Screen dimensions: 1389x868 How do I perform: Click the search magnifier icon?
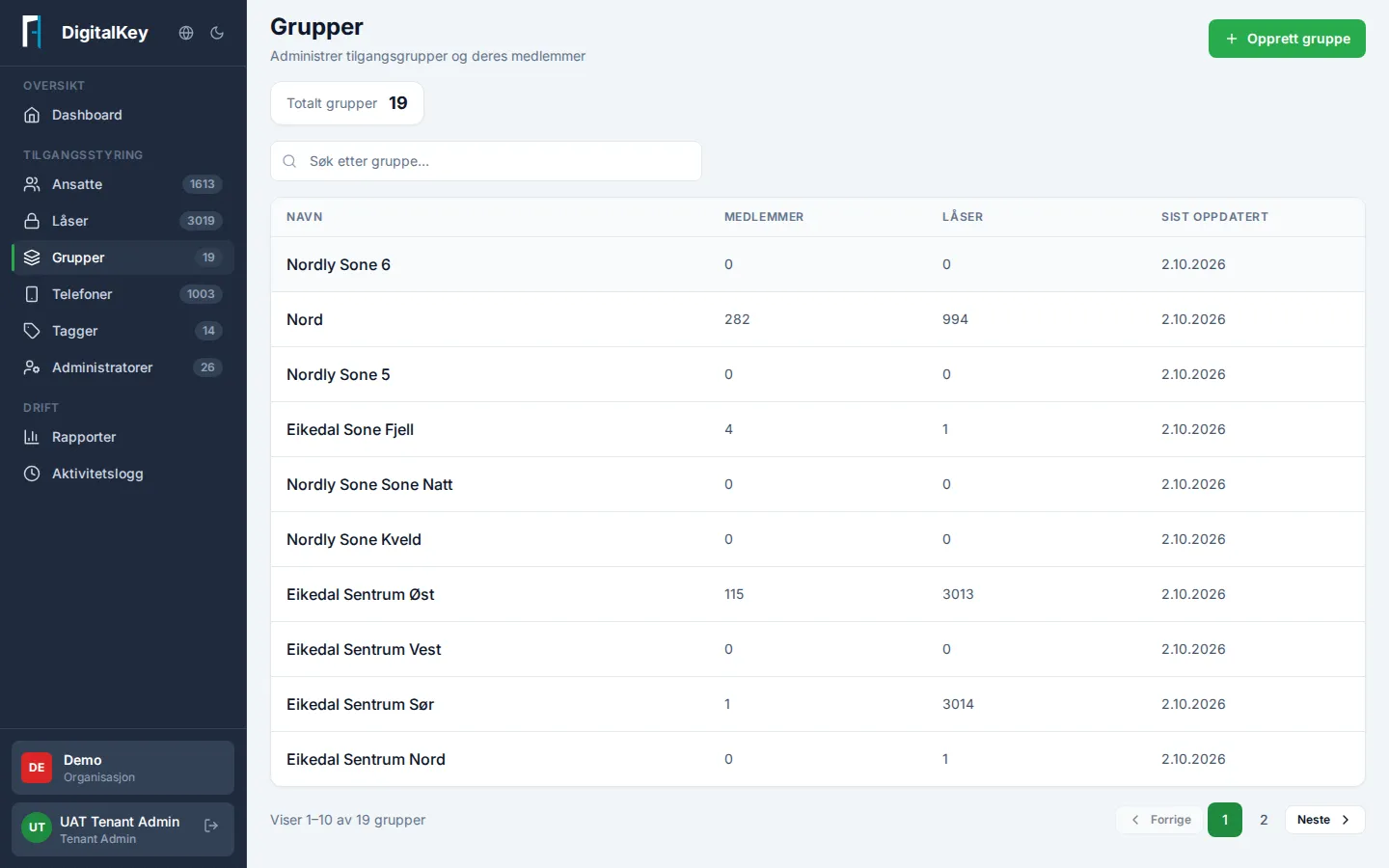[x=289, y=161]
